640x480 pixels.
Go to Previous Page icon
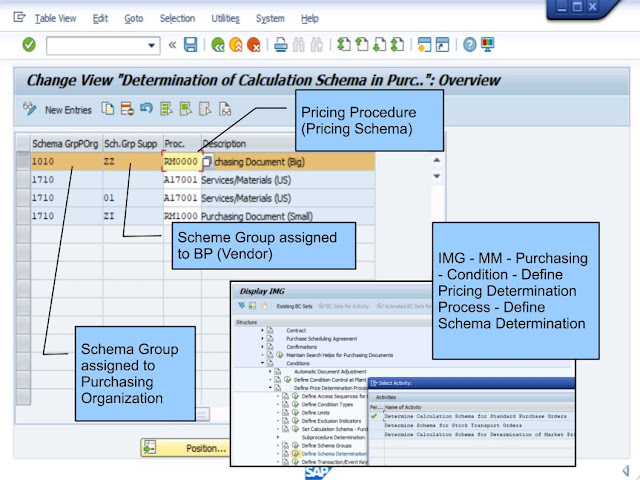(x=362, y=44)
